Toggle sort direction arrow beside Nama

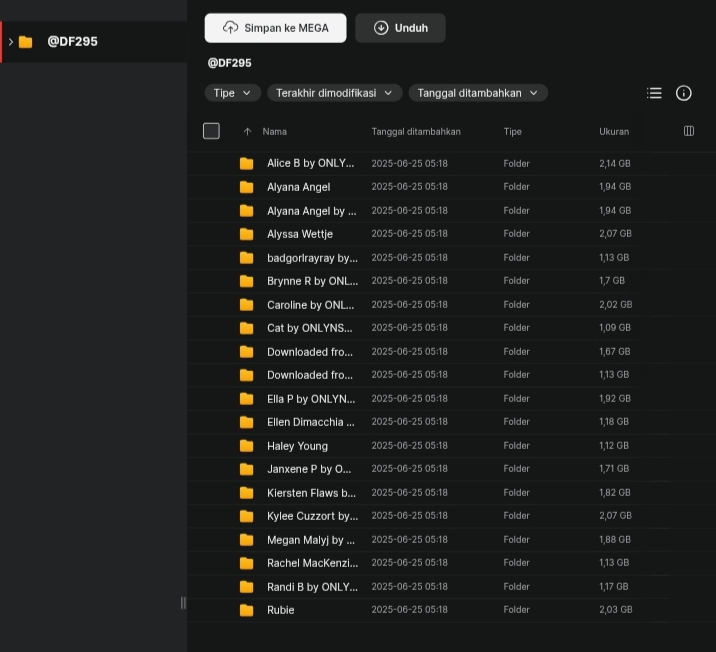click(247, 132)
